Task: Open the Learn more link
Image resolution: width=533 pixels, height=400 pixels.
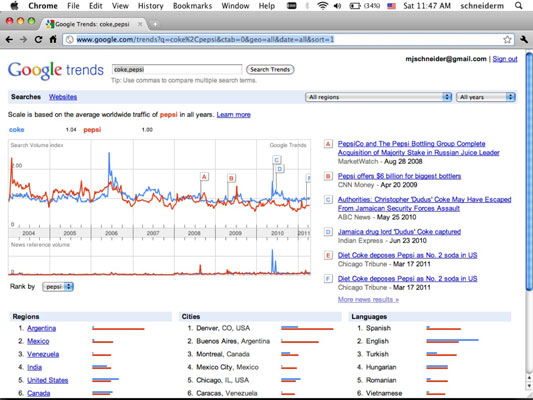Action: tap(234, 115)
